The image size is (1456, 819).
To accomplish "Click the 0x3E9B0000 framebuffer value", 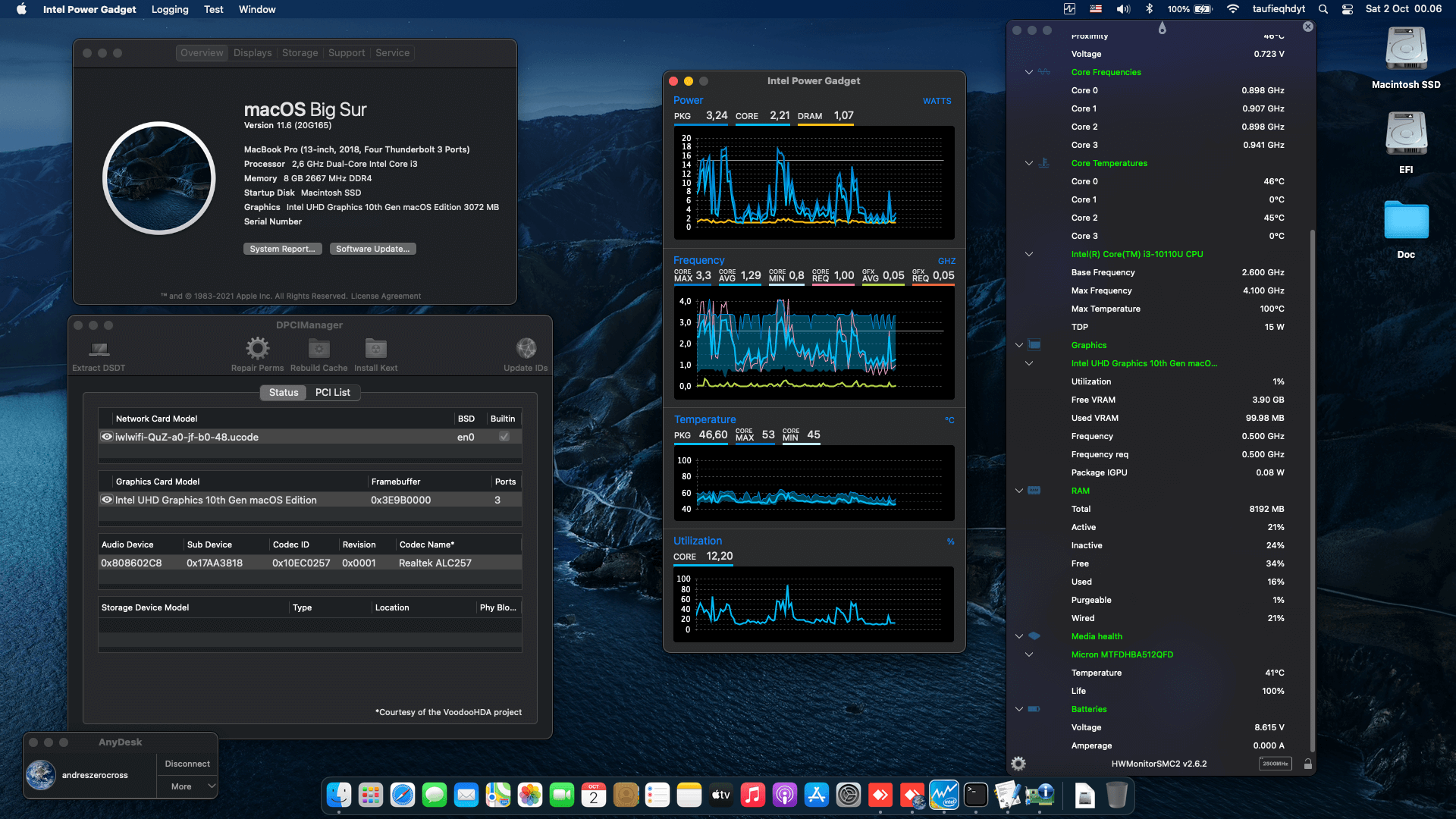I will coord(401,500).
